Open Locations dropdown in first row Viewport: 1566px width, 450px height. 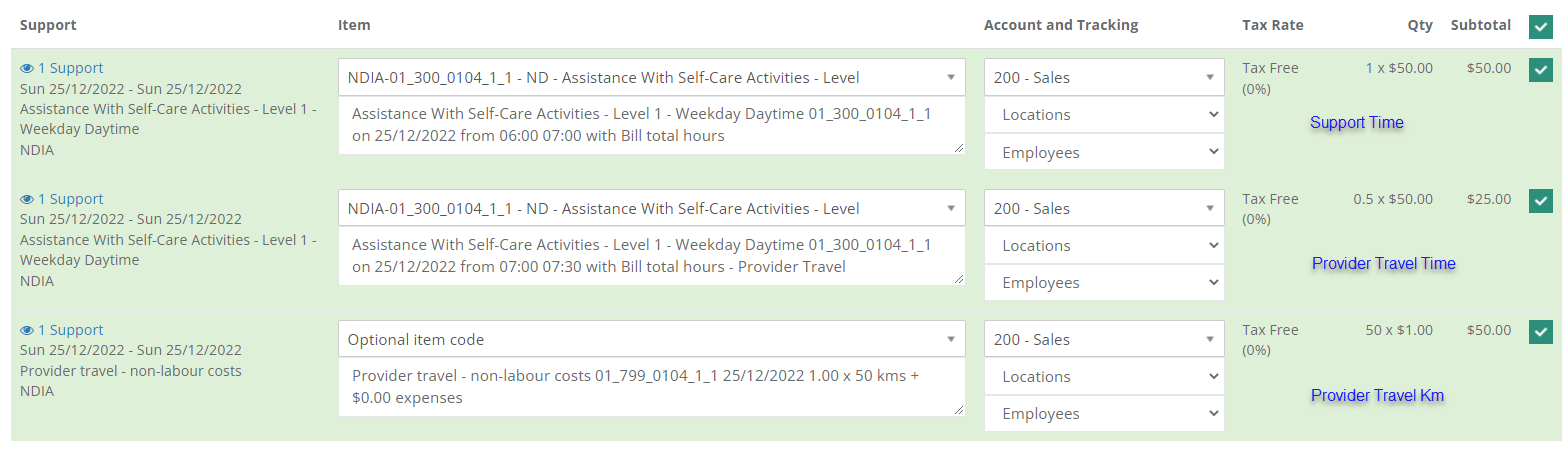pyautogui.click(x=1104, y=115)
